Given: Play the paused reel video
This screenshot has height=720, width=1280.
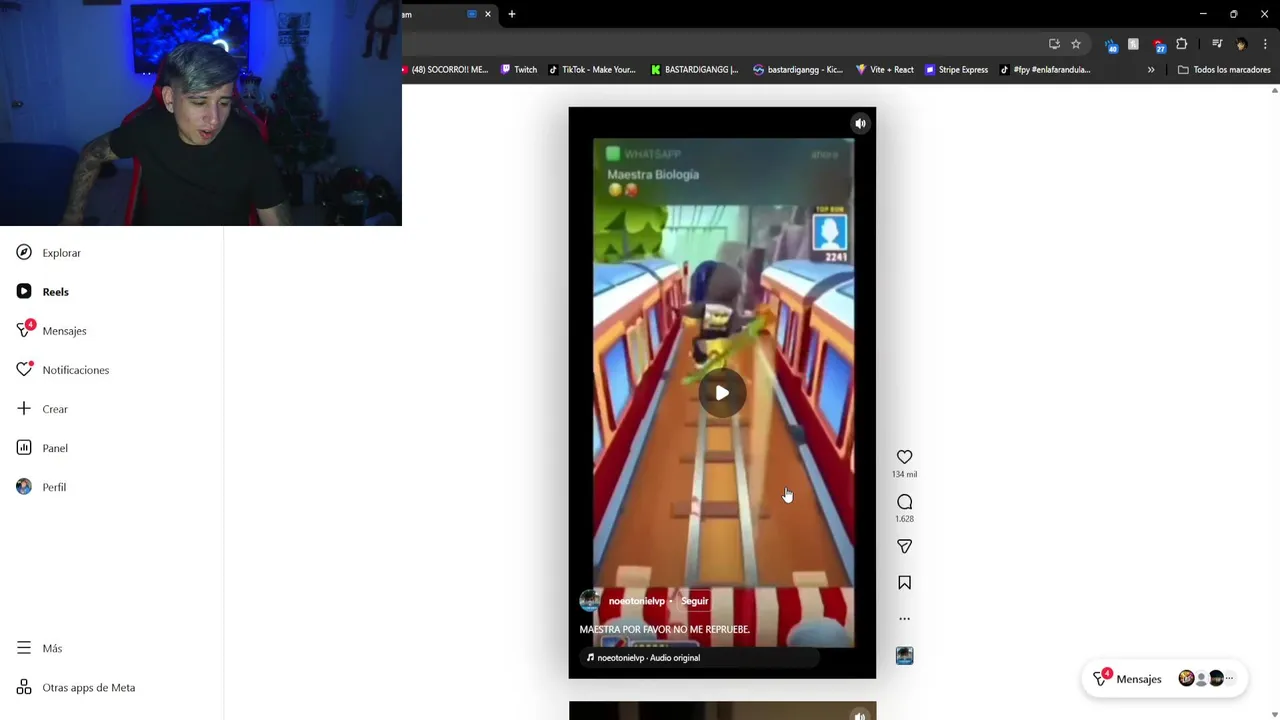Looking at the screenshot, I should click(722, 393).
